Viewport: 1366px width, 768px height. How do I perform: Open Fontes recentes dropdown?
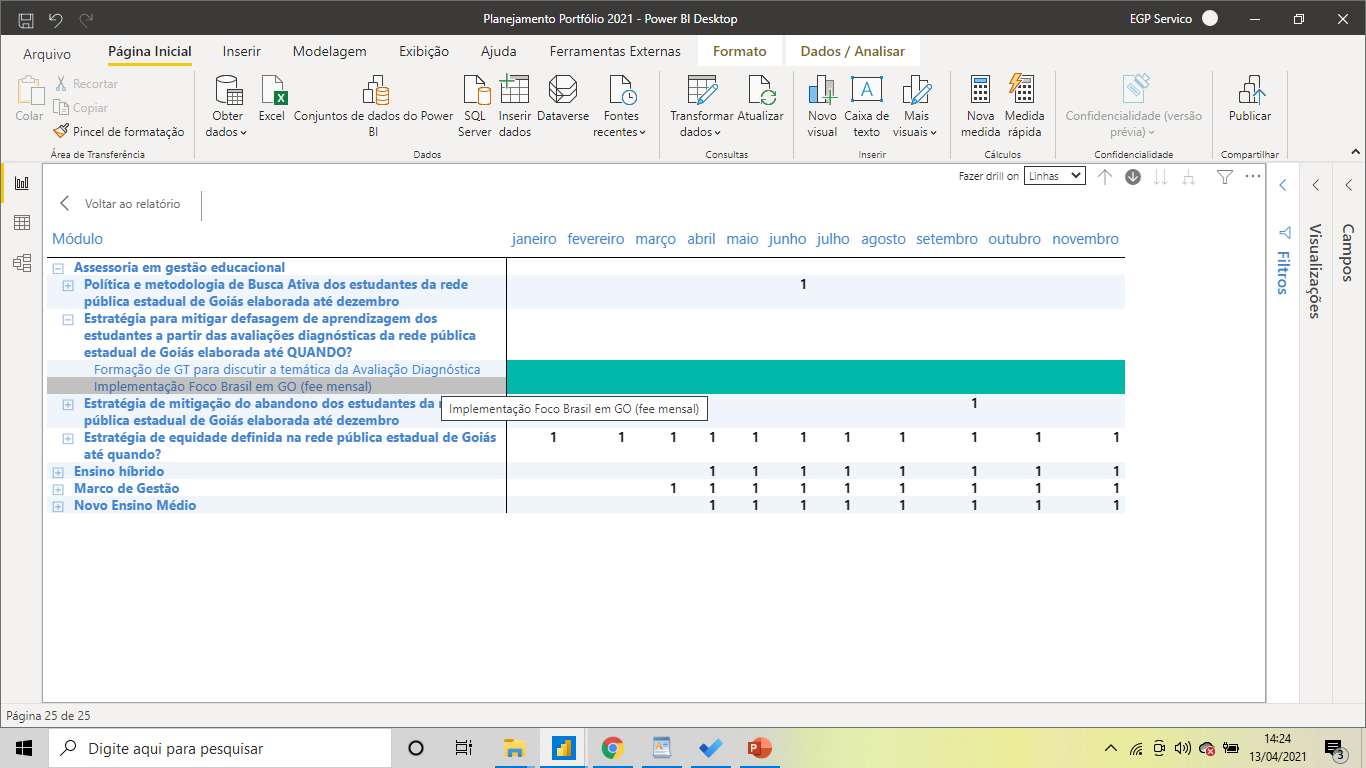[620, 107]
